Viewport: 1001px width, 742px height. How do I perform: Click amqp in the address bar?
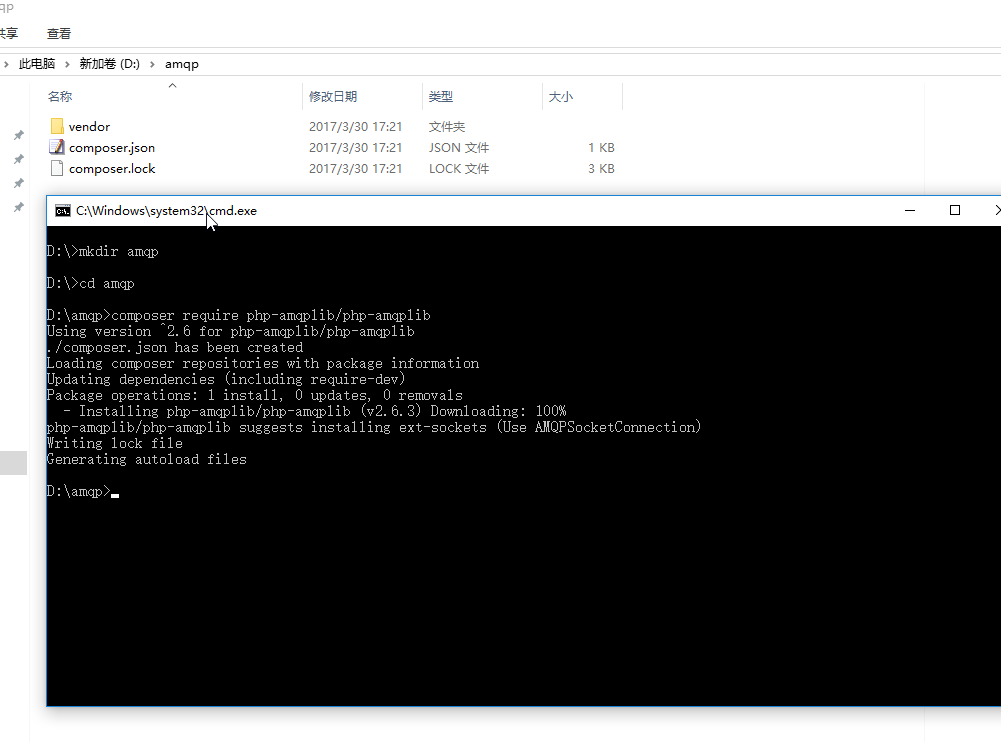[182, 64]
